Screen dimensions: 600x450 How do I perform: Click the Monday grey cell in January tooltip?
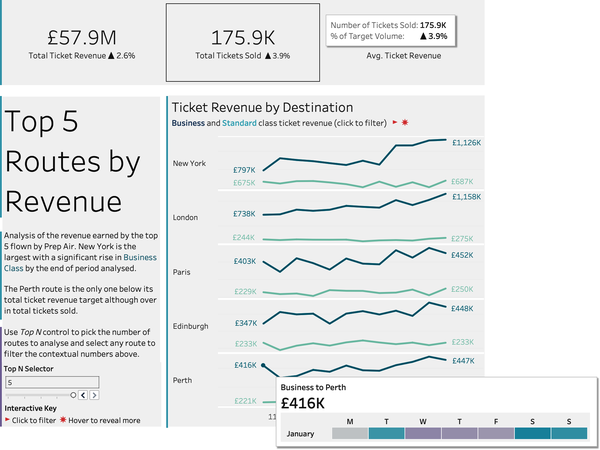click(x=350, y=434)
